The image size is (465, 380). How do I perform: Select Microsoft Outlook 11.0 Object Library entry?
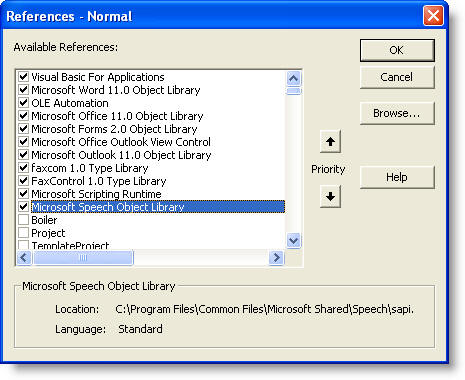pyautogui.click(x=121, y=155)
